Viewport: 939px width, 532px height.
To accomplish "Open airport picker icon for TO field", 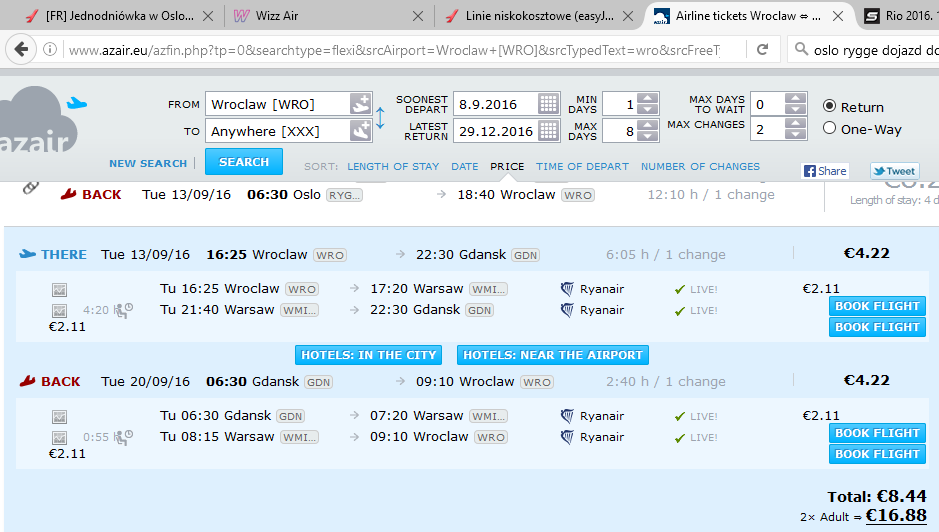I will [x=361, y=131].
